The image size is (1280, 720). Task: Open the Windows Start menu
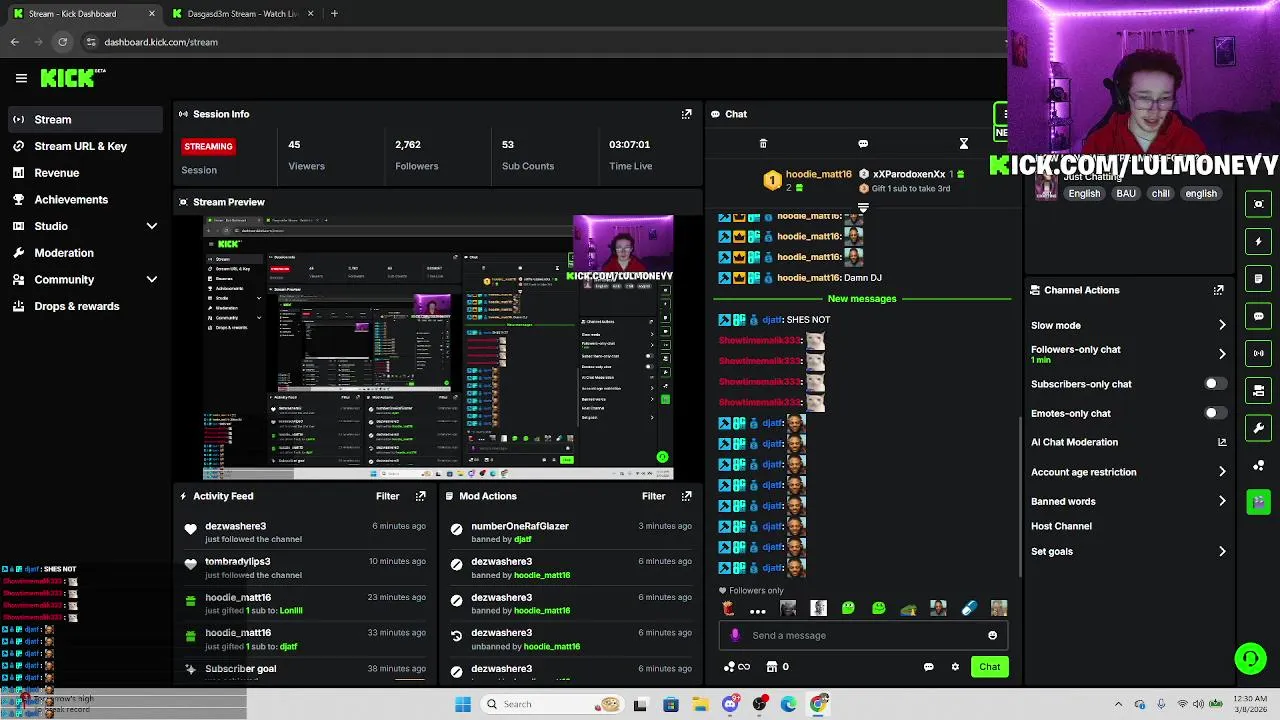click(463, 704)
